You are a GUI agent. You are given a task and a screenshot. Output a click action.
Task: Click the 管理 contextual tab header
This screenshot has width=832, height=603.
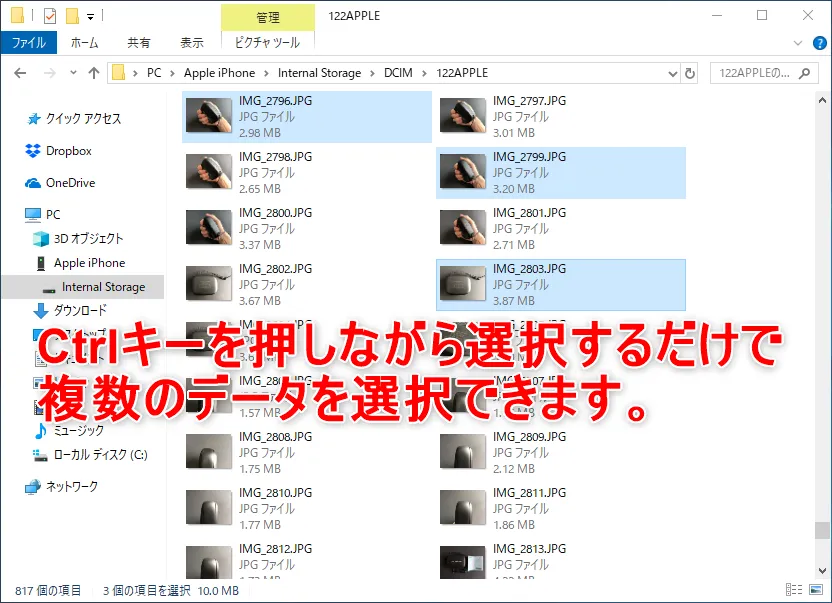(x=267, y=17)
